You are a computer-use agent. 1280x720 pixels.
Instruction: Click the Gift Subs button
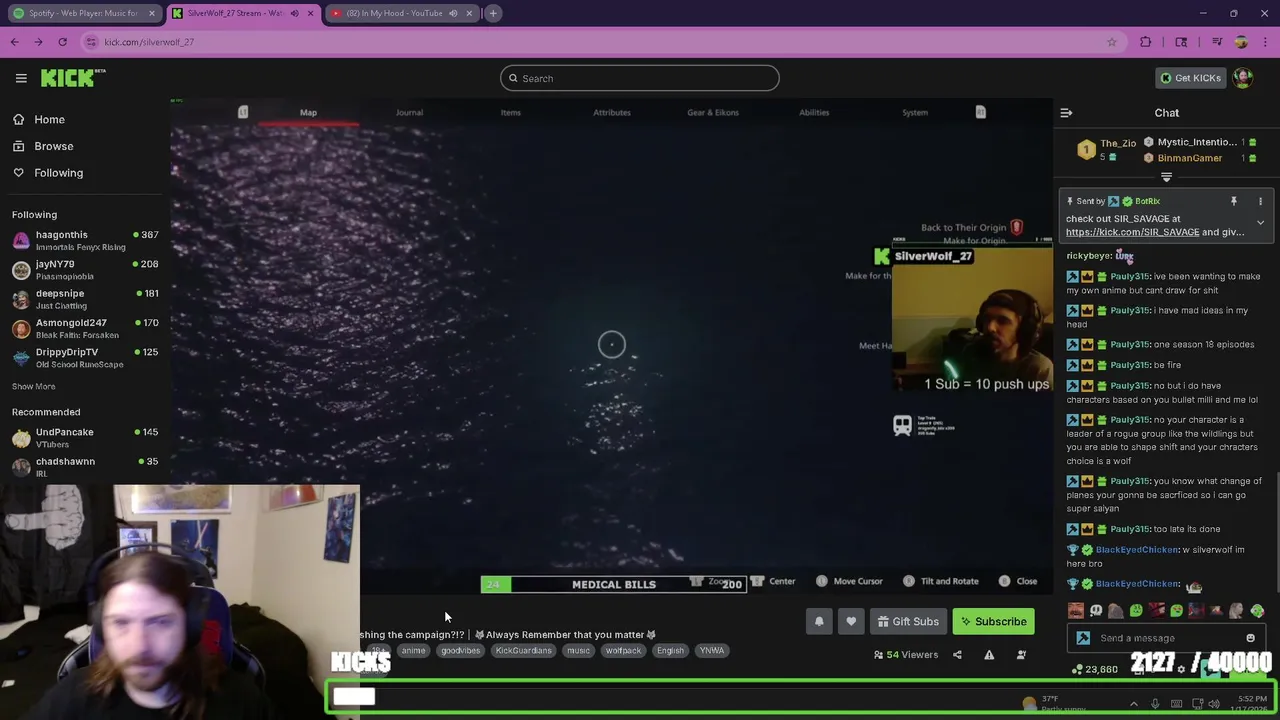(908, 621)
